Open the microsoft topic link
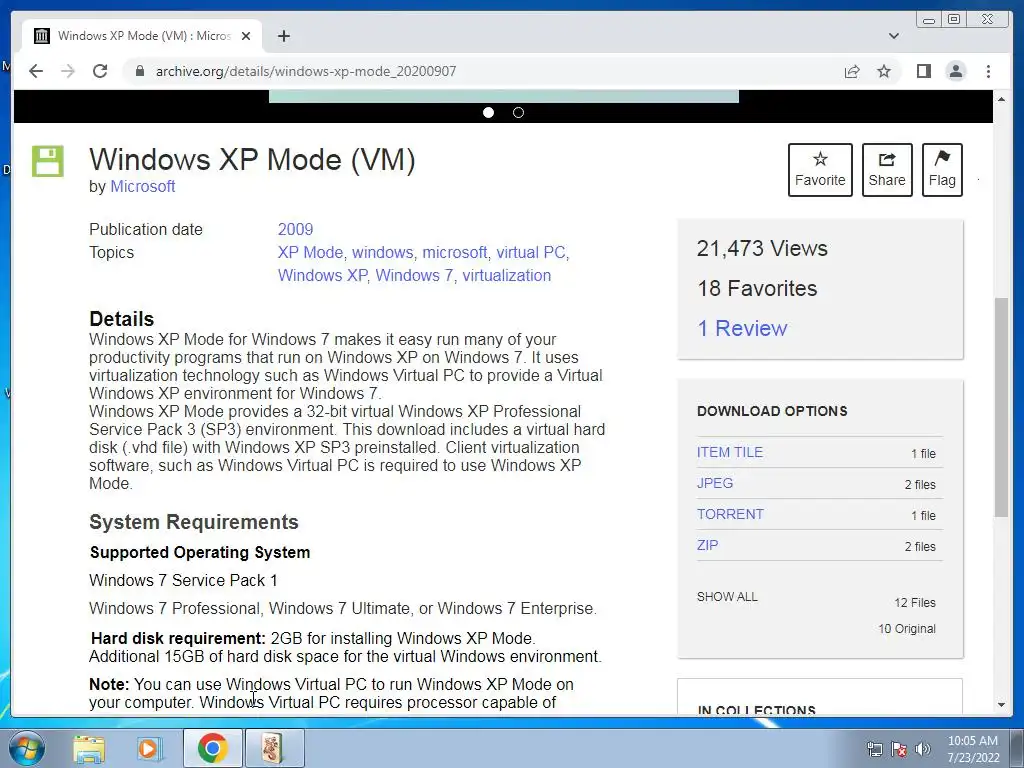This screenshot has width=1024, height=768. click(x=455, y=252)
